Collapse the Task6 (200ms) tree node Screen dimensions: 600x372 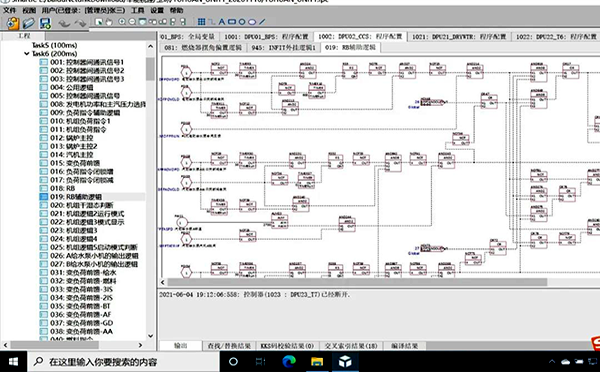26,54
